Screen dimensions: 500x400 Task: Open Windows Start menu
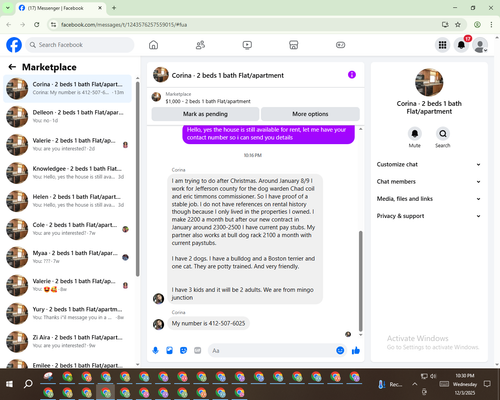pyautogui.click(x=9, y=384)
